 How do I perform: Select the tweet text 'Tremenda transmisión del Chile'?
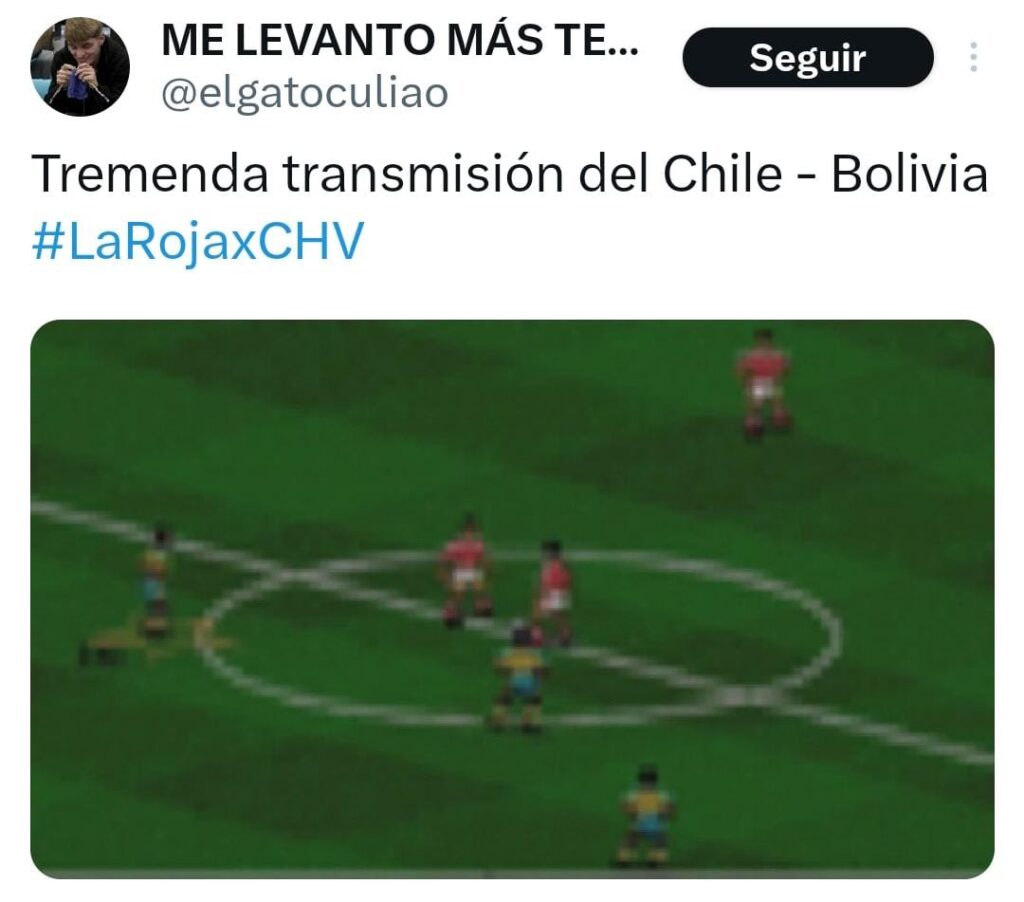pos(406,174)
